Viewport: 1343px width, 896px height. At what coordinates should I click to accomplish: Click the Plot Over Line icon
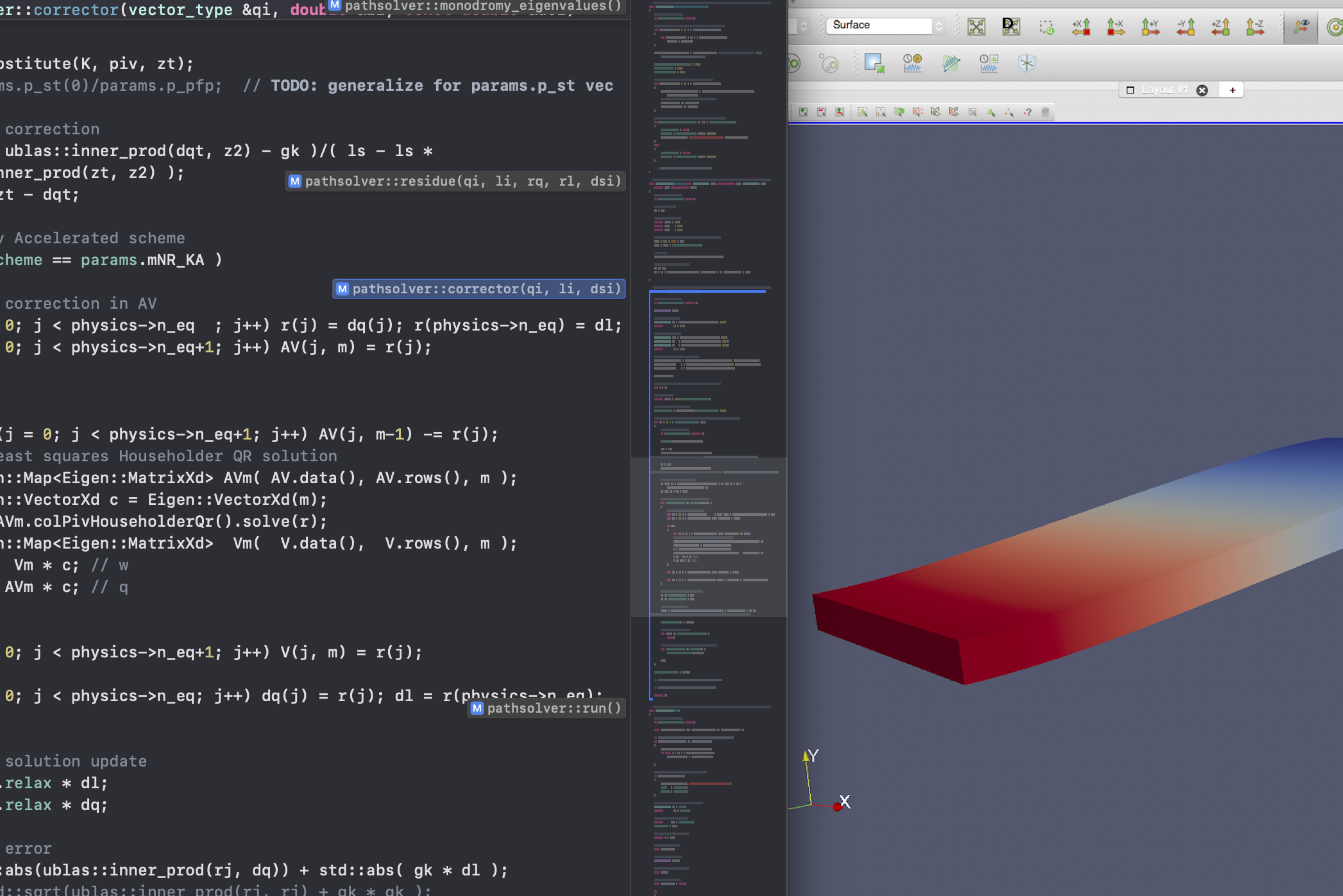pyautogui.click(x=951, y=63)
